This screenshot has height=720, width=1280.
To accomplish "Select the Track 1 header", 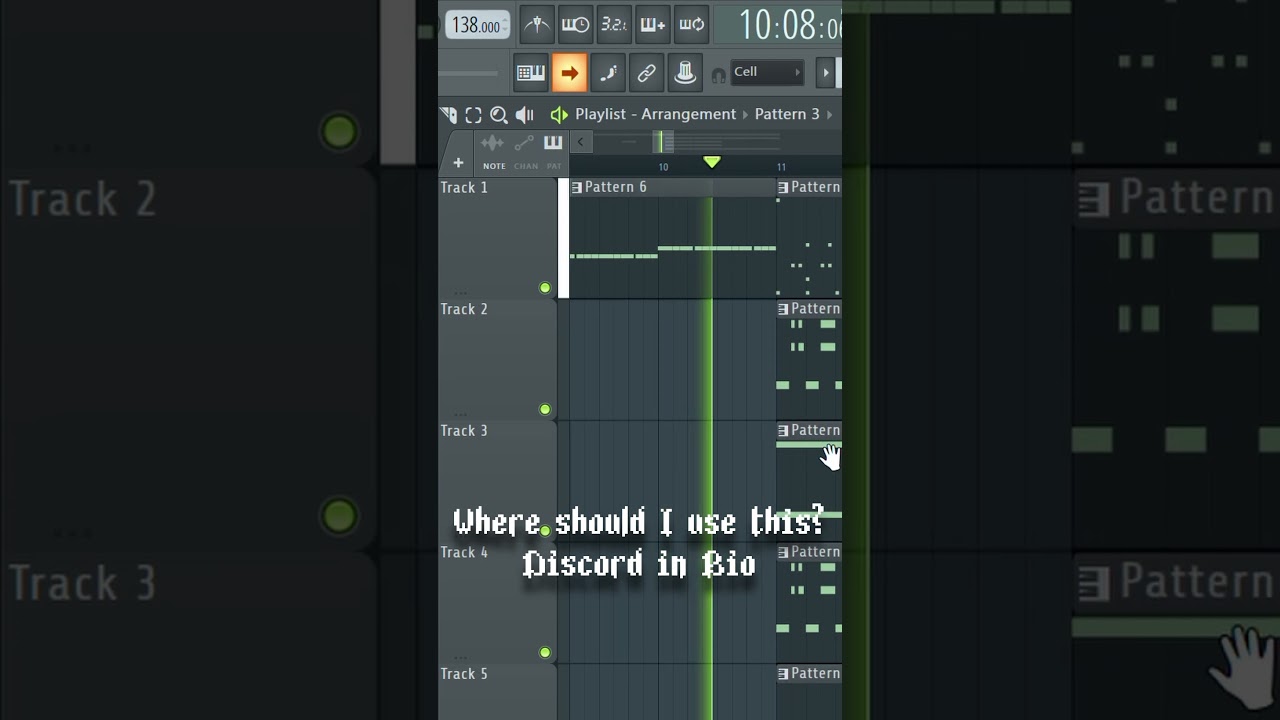I will pos(497,238).
